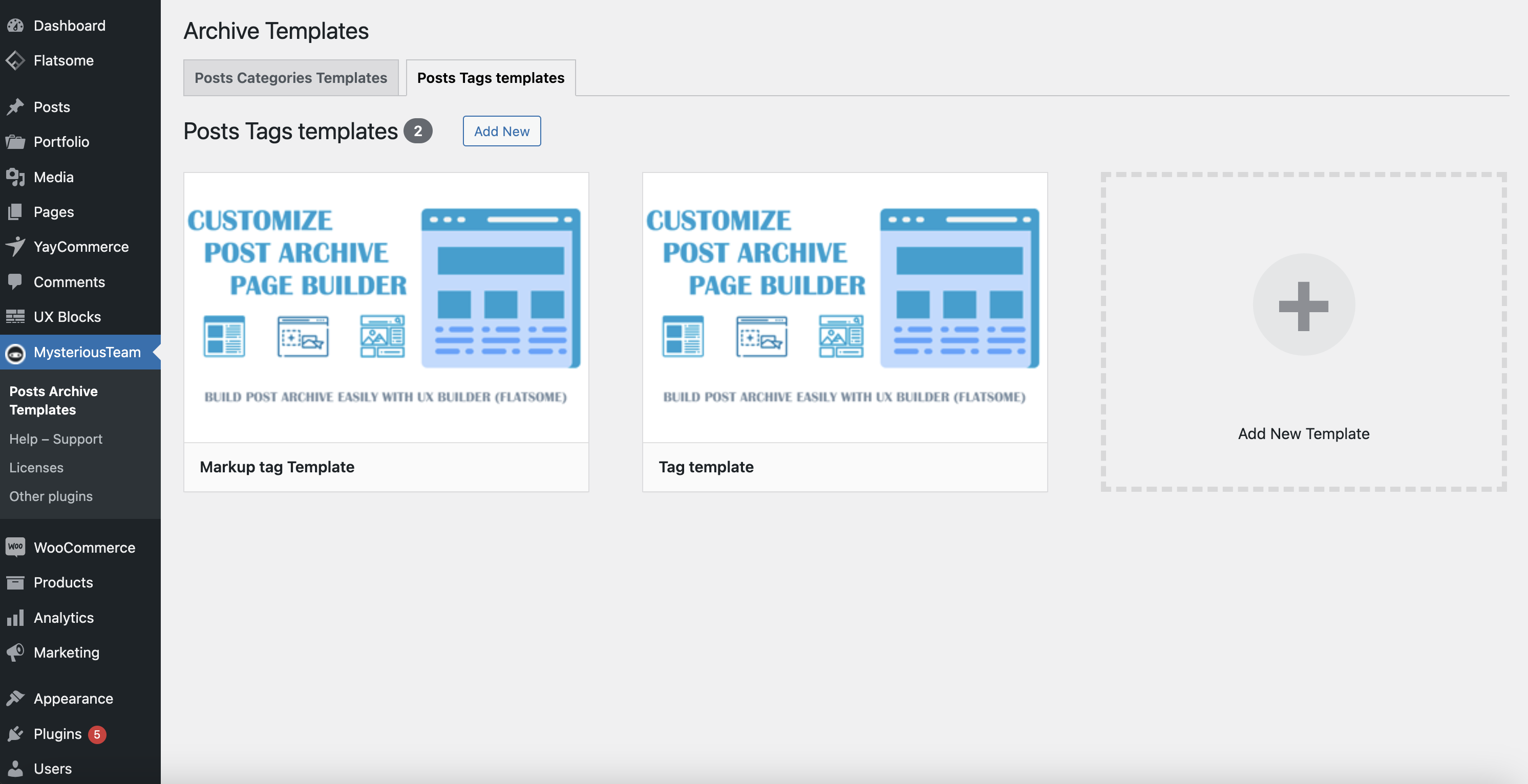Image resolution: width=1528 pixels, height=784 pixels.
Task: Click the MysteriousTeam eye icon
Action: point(15,353)
